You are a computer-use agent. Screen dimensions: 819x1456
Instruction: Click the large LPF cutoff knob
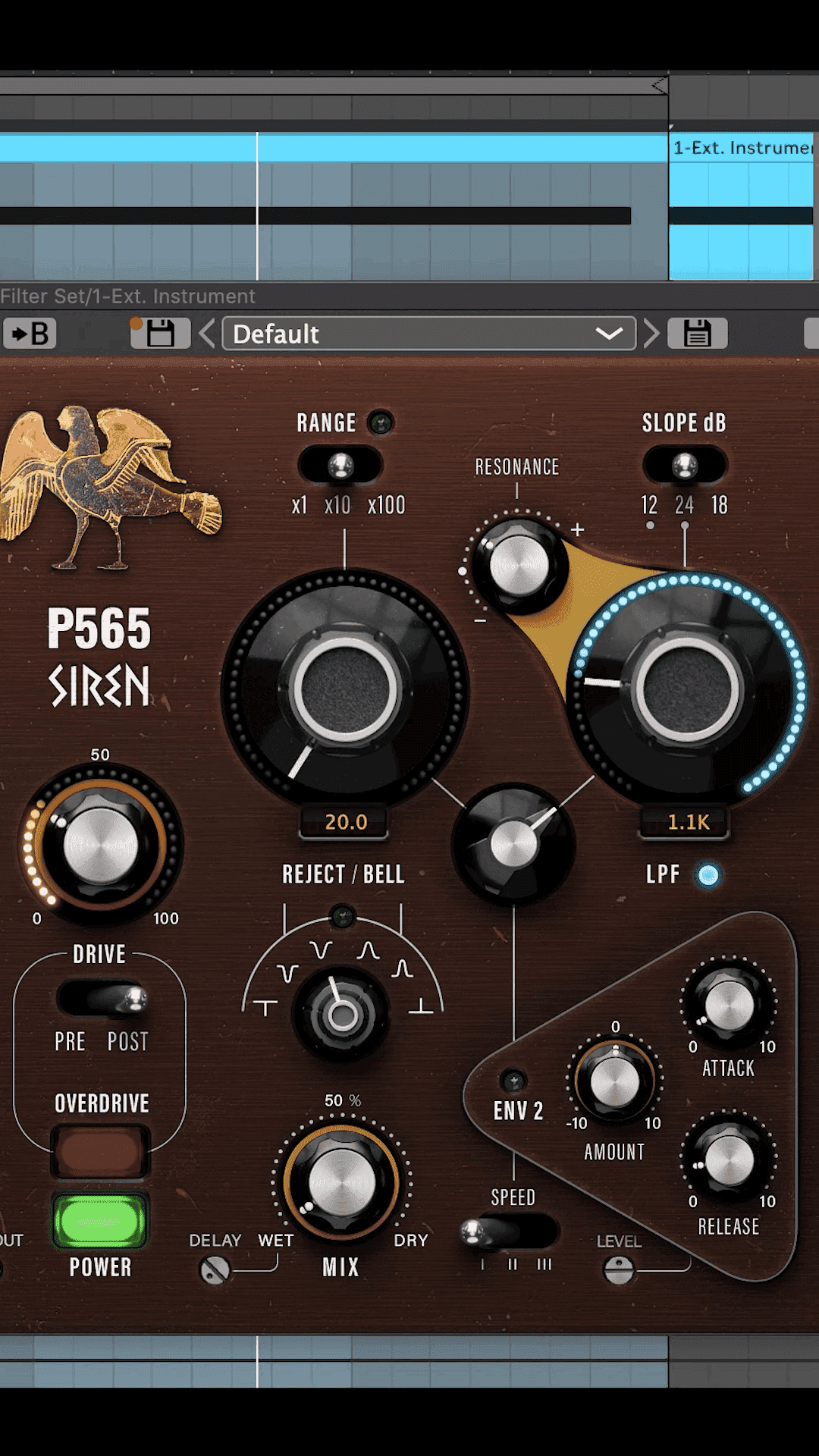pos(688,690)
